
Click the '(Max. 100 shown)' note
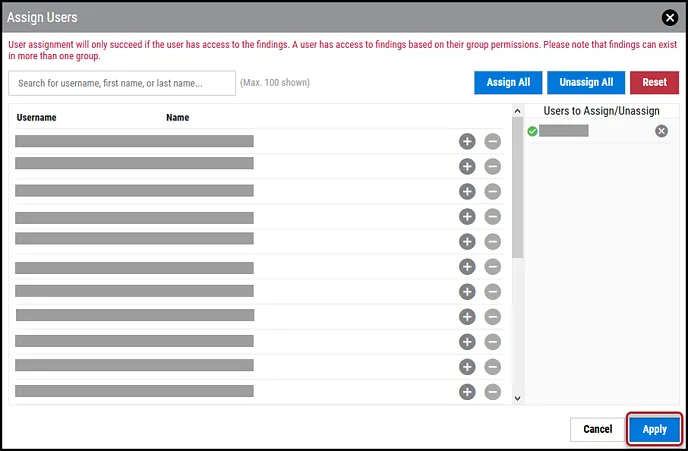pos(275,82)
